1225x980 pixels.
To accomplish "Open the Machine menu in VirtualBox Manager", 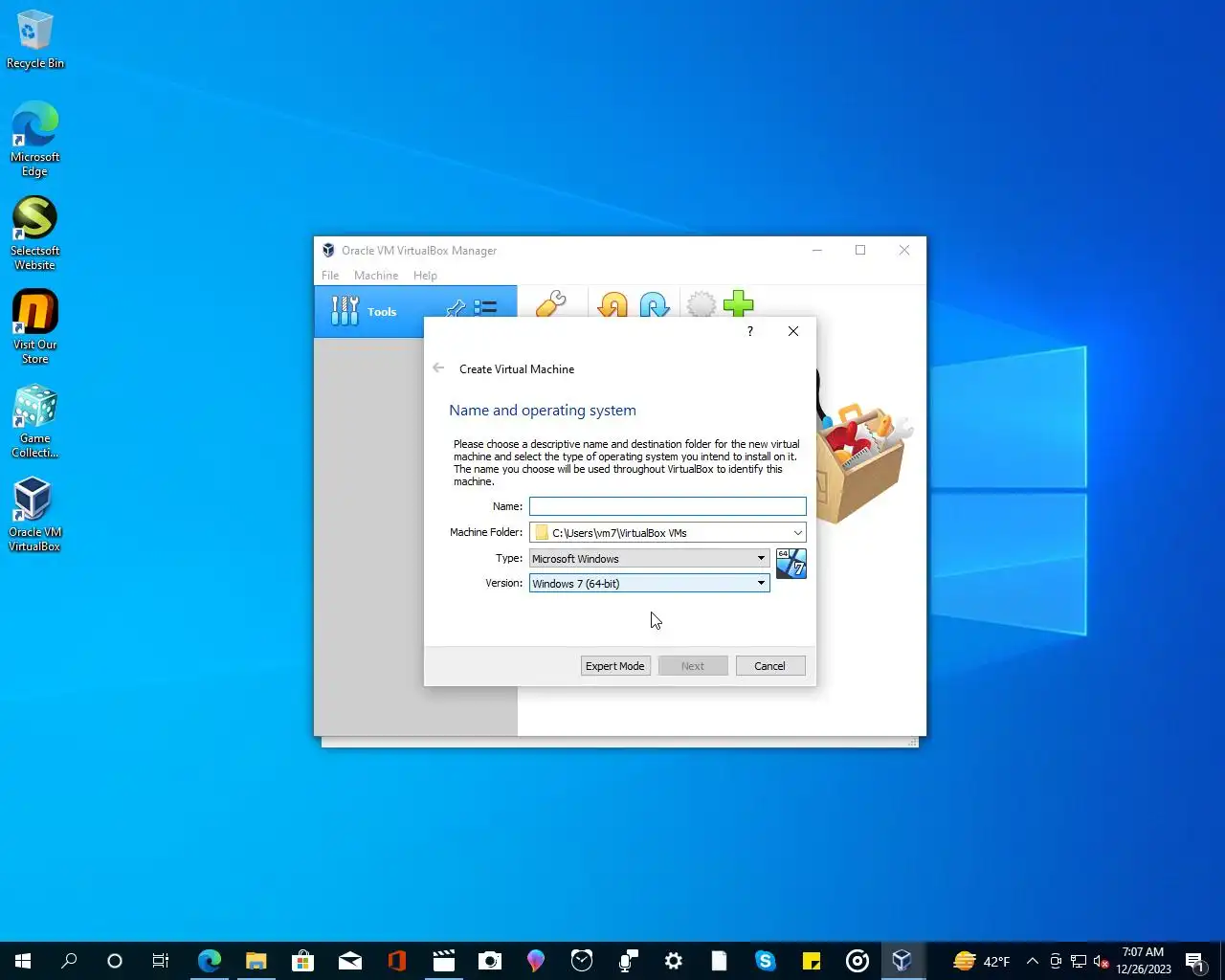I will click(376, 276).
